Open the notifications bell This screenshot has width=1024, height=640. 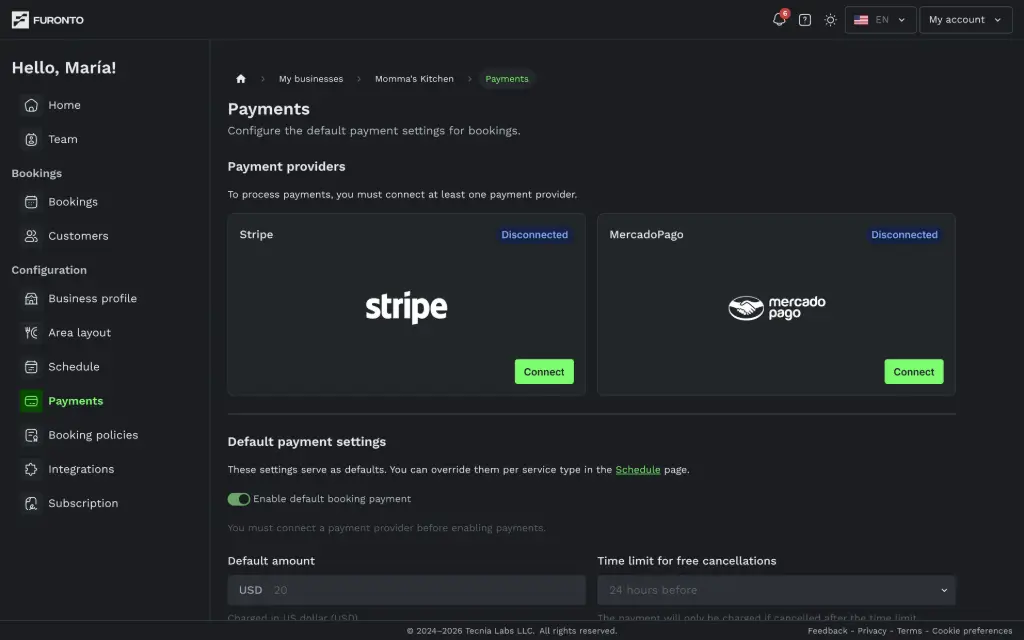[779, 20]
